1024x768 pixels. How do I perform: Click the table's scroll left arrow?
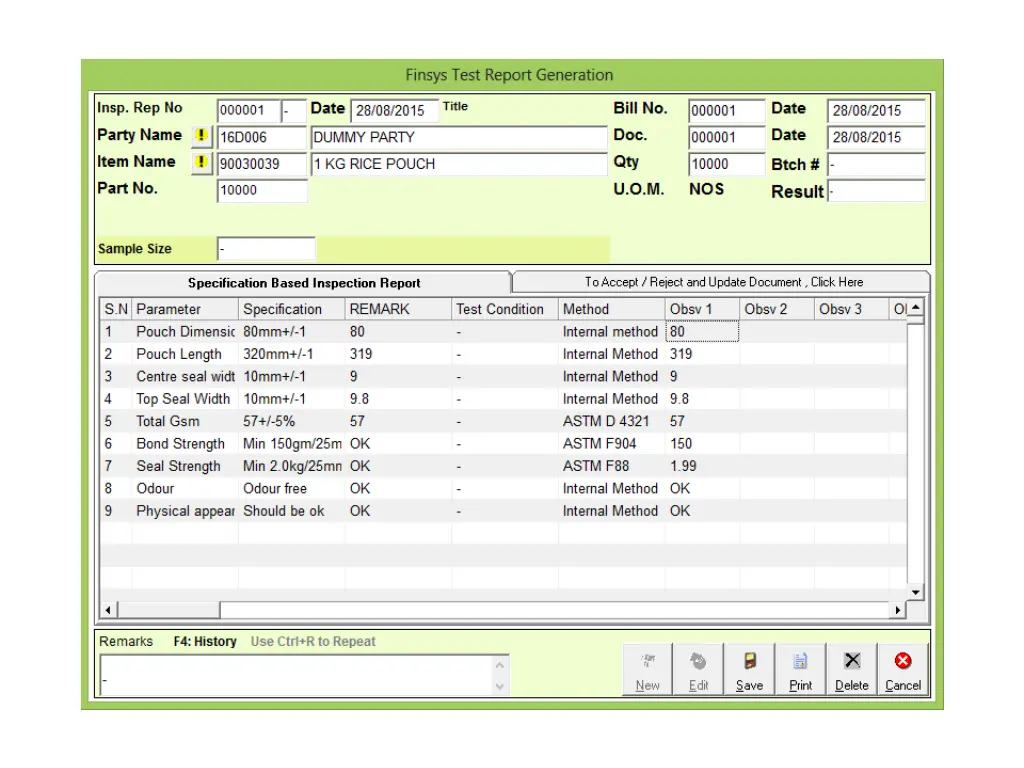pos(108,610)
